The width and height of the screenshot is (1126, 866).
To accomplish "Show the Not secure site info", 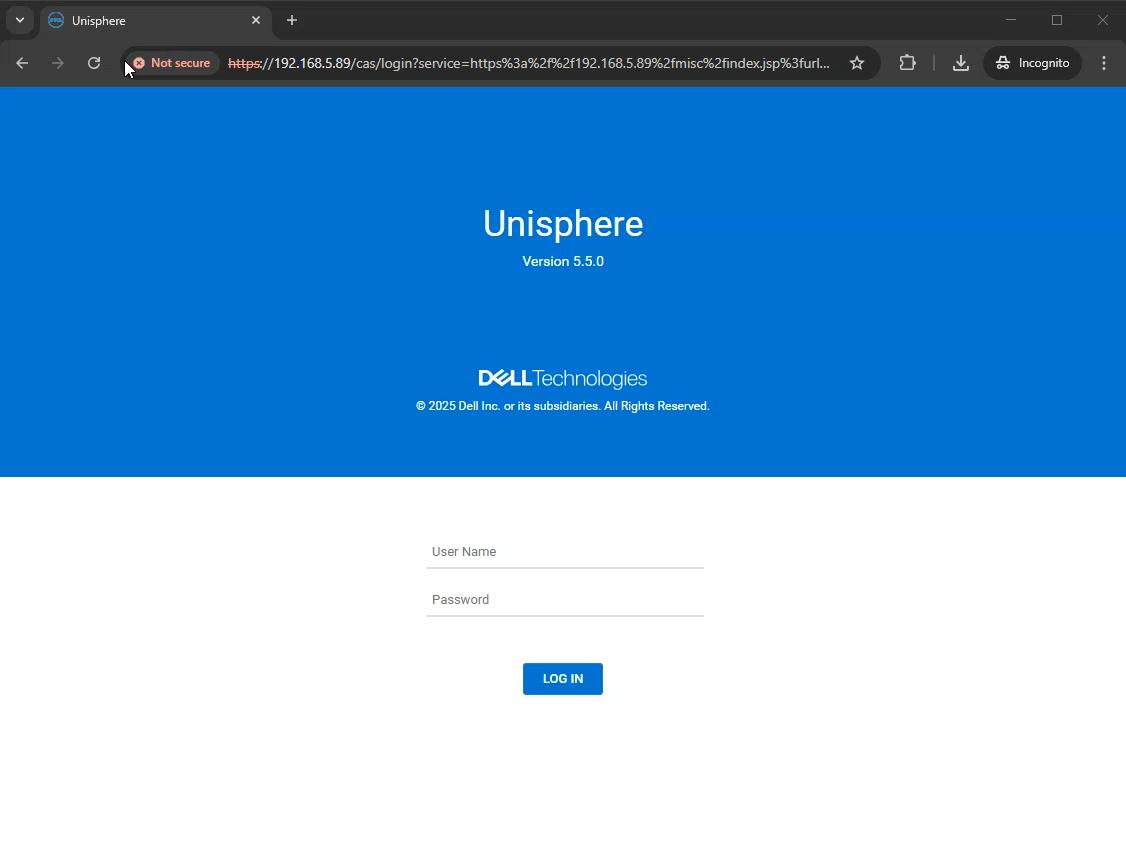I will tap(172, 63).
